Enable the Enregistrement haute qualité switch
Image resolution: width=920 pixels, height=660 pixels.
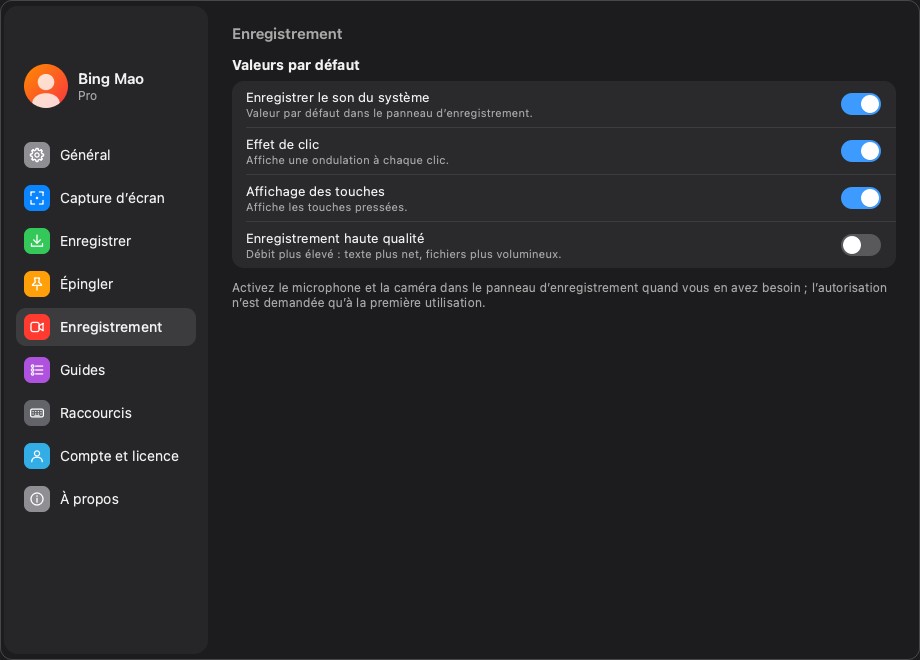click(860, 245)
